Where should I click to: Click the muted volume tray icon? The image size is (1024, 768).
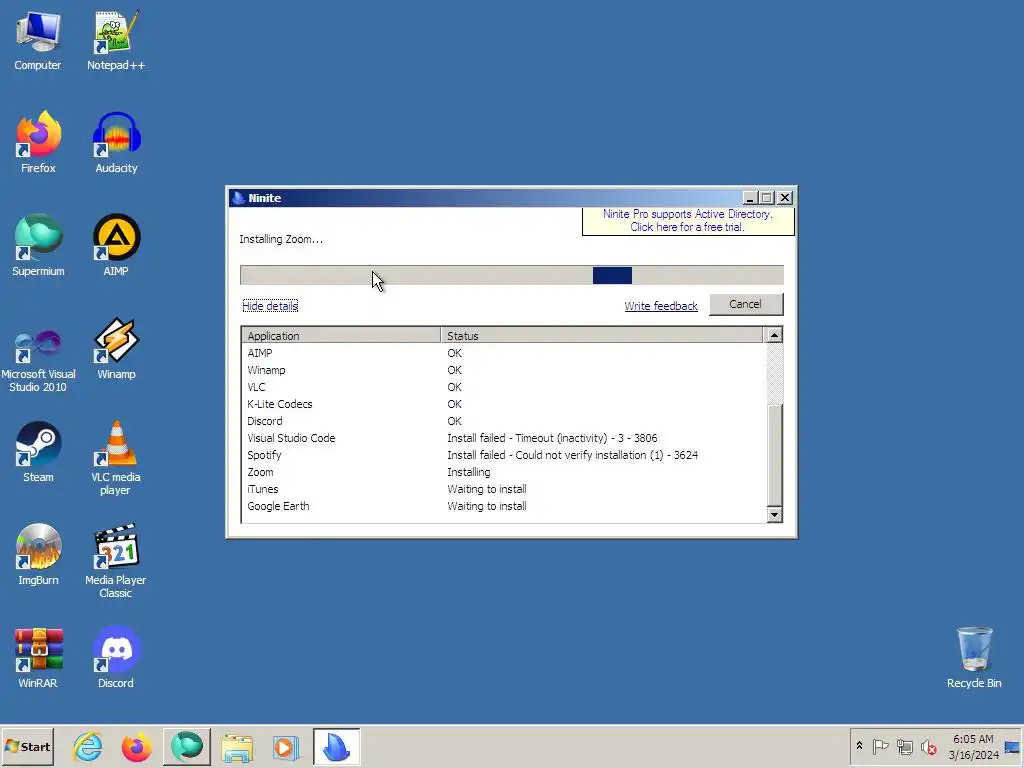click(929, 746)
